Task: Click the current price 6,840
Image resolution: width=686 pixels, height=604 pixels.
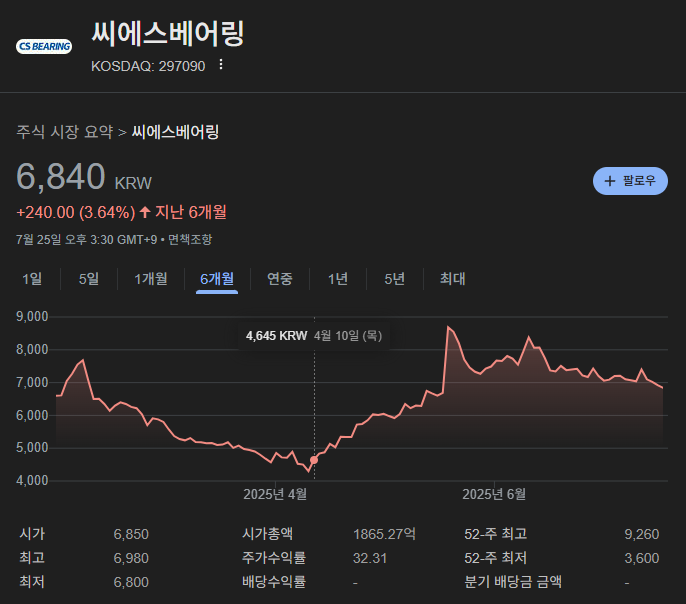Action: tap(61, 176)
